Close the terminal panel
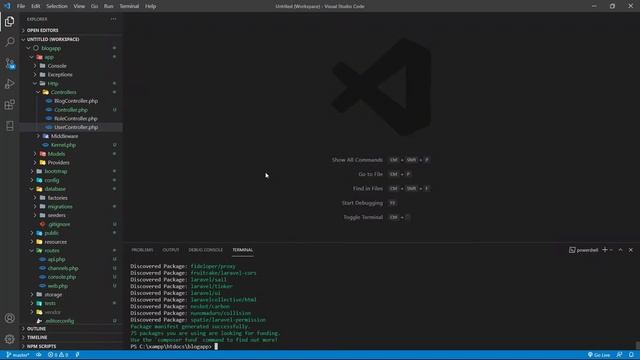 tap(631, 250)
